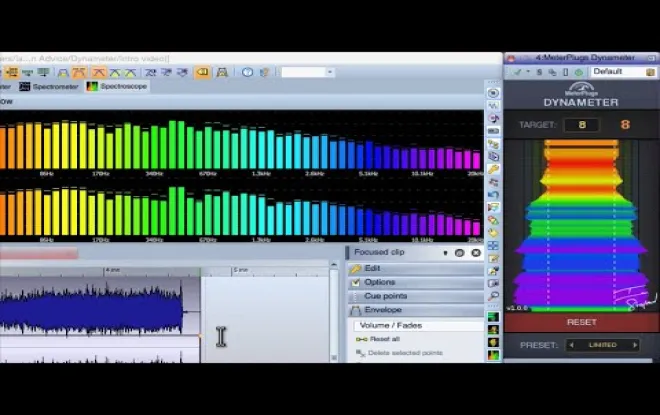Open the Spectroscope meter tab
Viewport: 660px width, 415px height.
coord(117,86)
